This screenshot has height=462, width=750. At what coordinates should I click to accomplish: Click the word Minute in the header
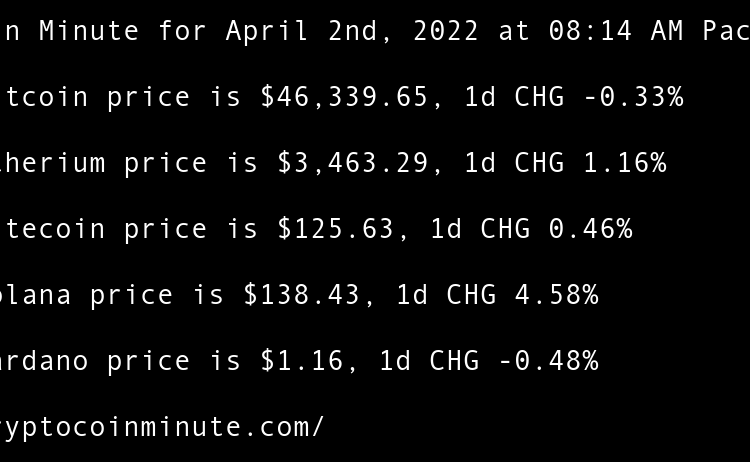(89, 31)
